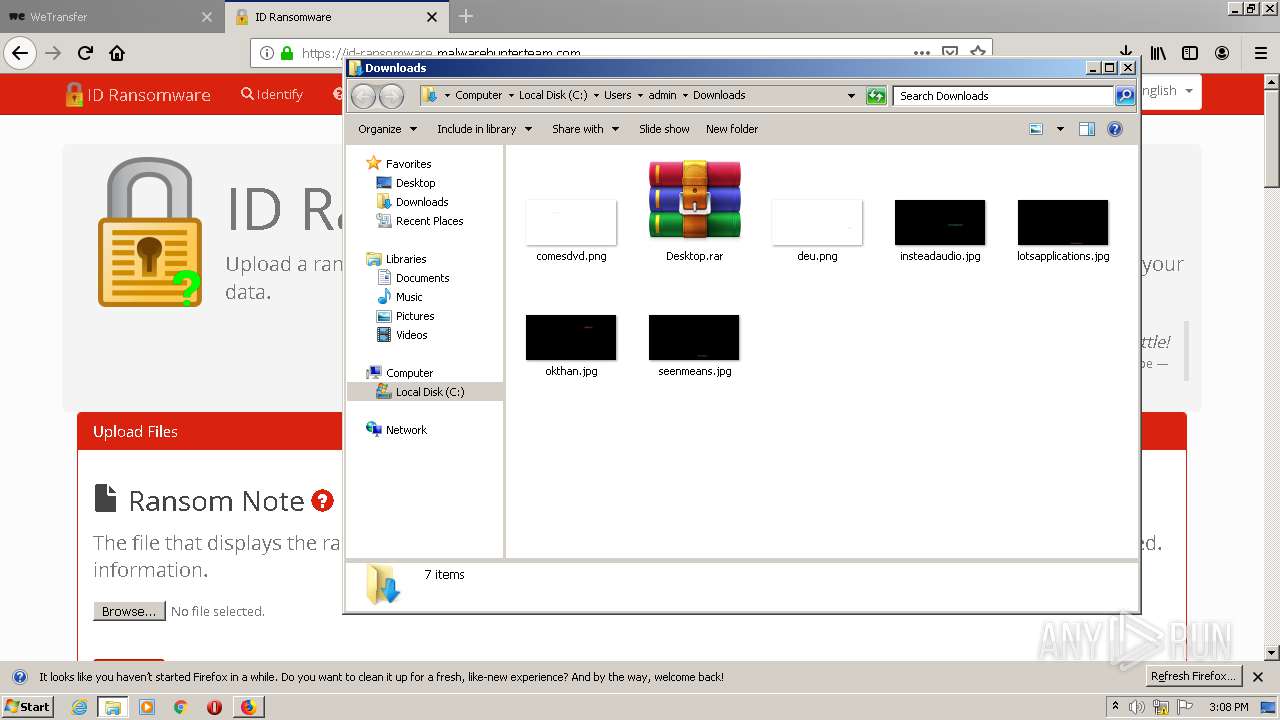
Task: Open the Share with dropdown
Action: (585, 129)
